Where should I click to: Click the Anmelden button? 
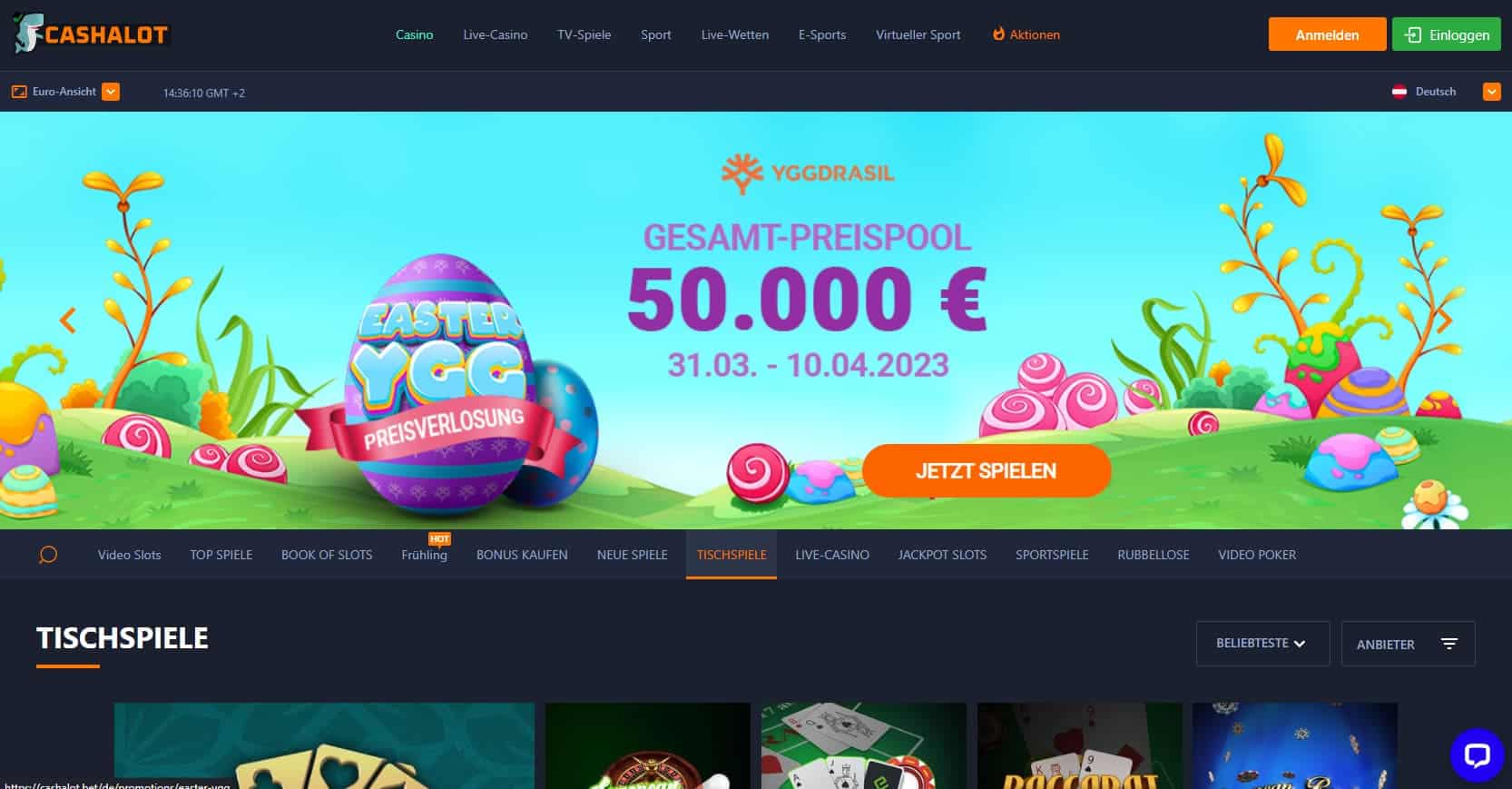[x=1327, y=35]
